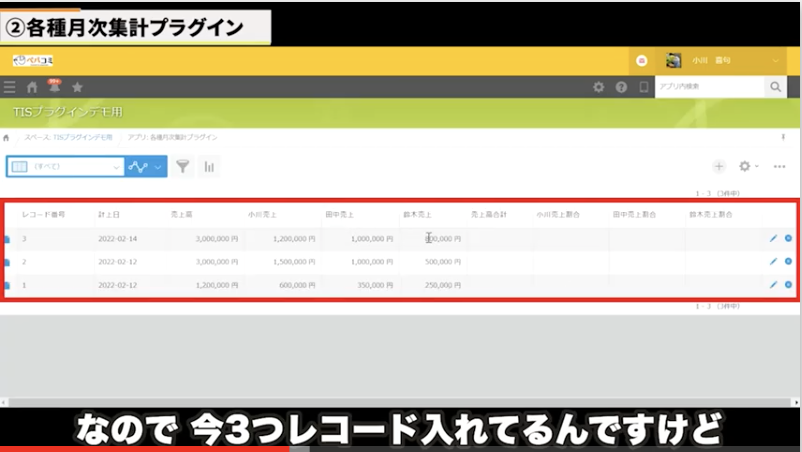Image resolution: width=802 pixels, height=452 pixels.
Task: Delete record 1 with blue circle icon
Action: pyautogui.click(x=788, y=284)
